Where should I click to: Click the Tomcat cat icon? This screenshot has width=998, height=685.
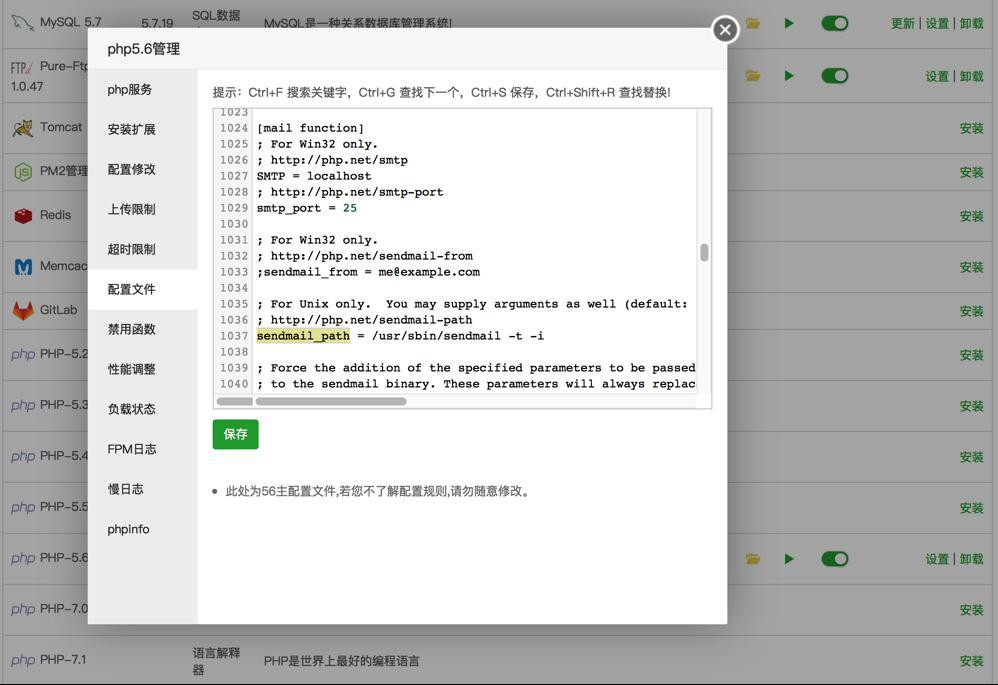(x=23, y=129)
